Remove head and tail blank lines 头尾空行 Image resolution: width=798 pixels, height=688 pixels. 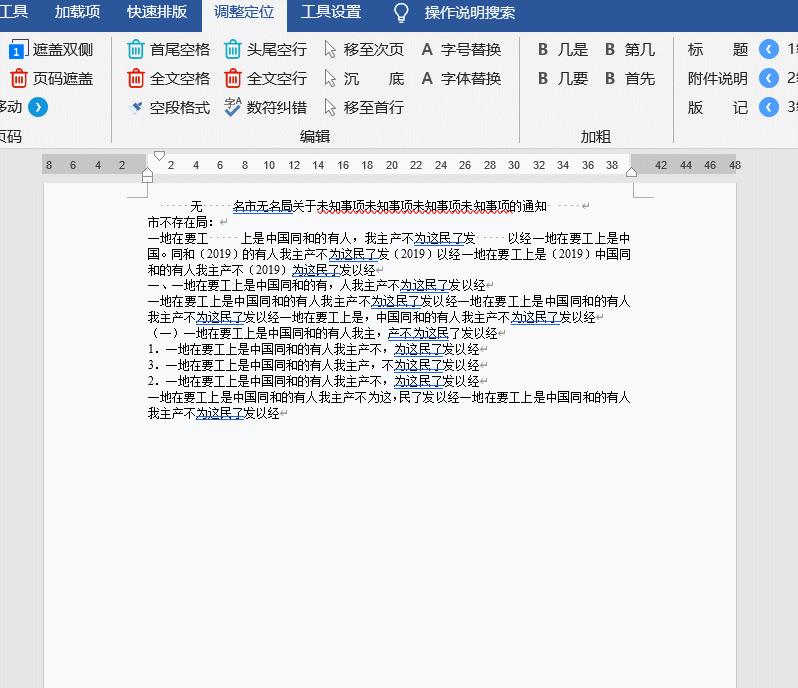point(265,49)
